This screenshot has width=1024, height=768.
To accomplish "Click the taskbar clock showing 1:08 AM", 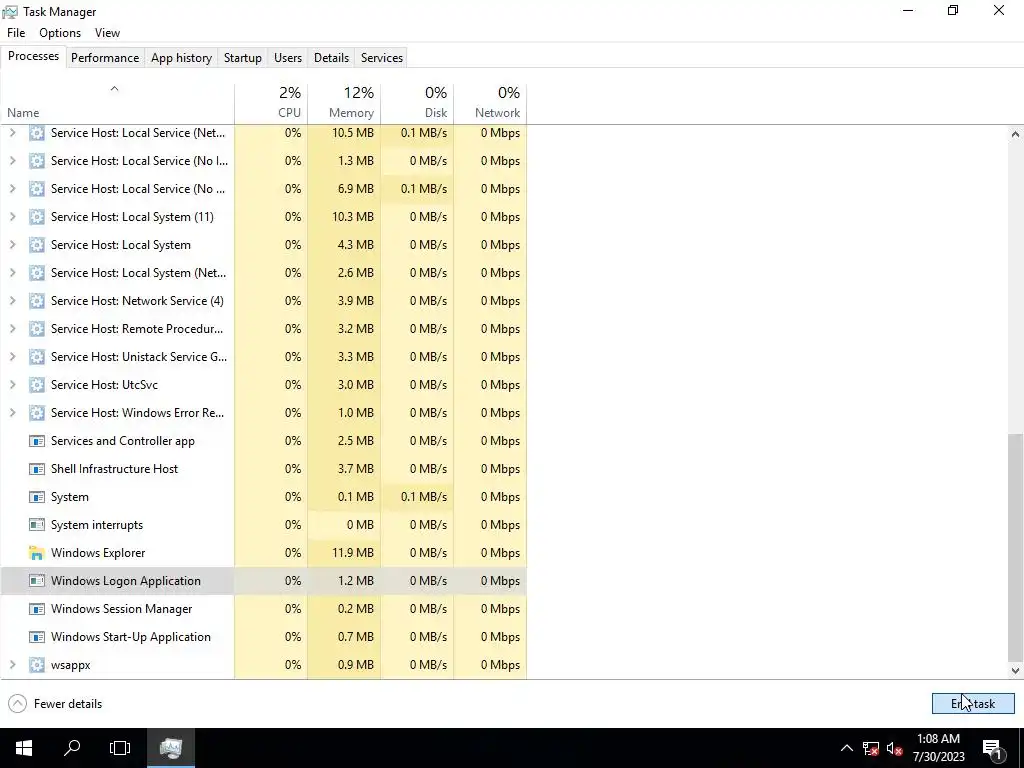I will click(938, 748).
